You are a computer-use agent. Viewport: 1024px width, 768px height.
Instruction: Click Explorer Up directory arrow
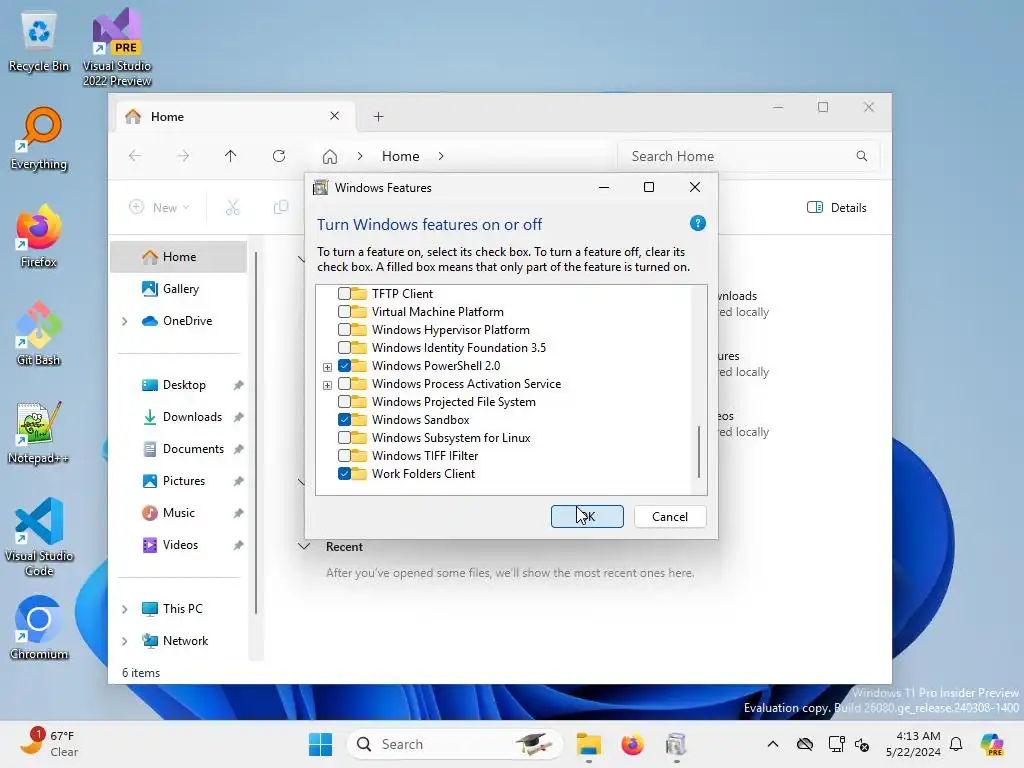[231, 156]
